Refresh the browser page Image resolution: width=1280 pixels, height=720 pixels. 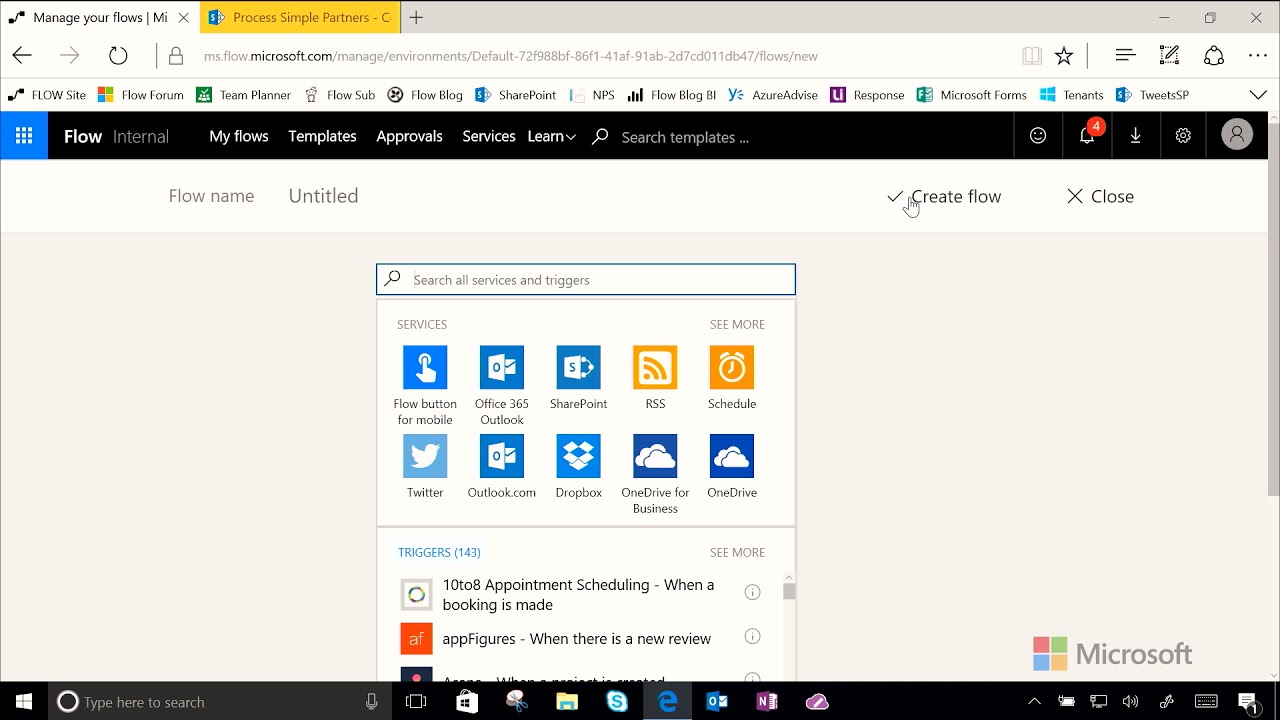pos(118,56)
